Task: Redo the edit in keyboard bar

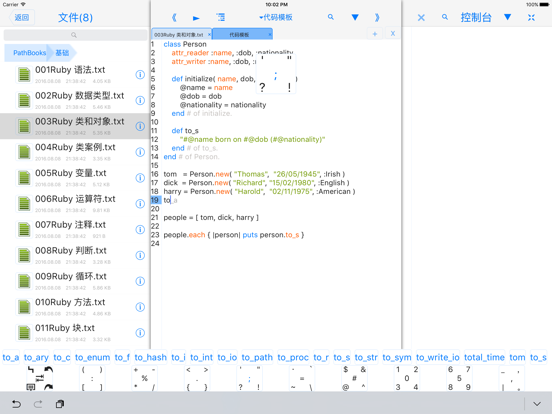Action: (38, 404)
